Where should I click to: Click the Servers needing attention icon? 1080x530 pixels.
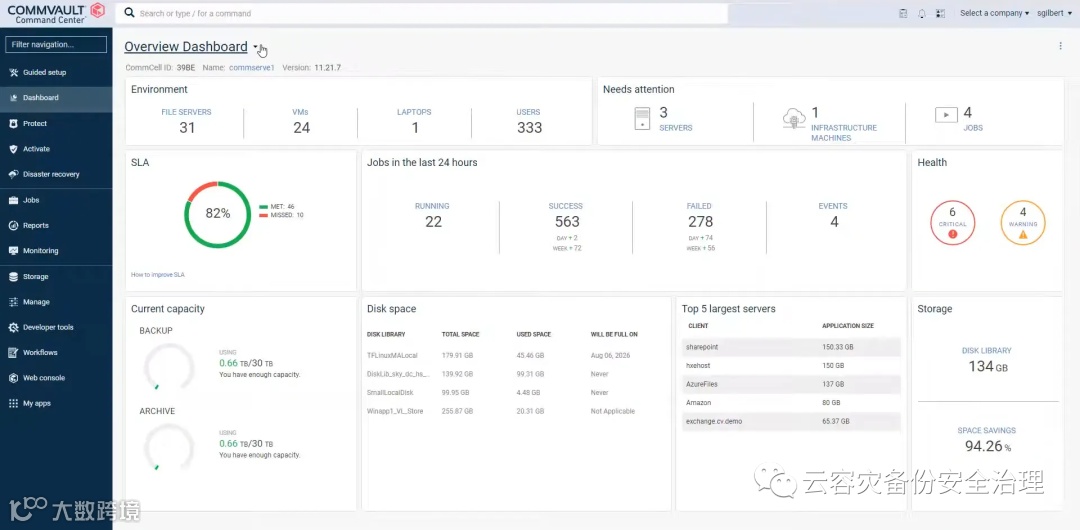tap(642, 119)
